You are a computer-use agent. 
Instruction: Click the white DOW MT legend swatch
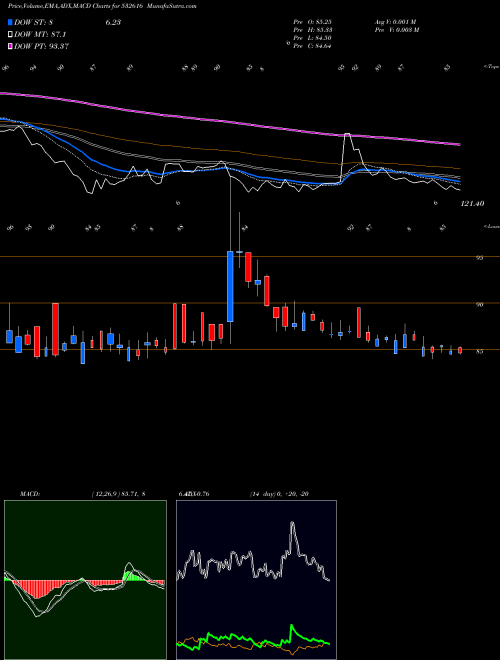(x=11, y=35)
